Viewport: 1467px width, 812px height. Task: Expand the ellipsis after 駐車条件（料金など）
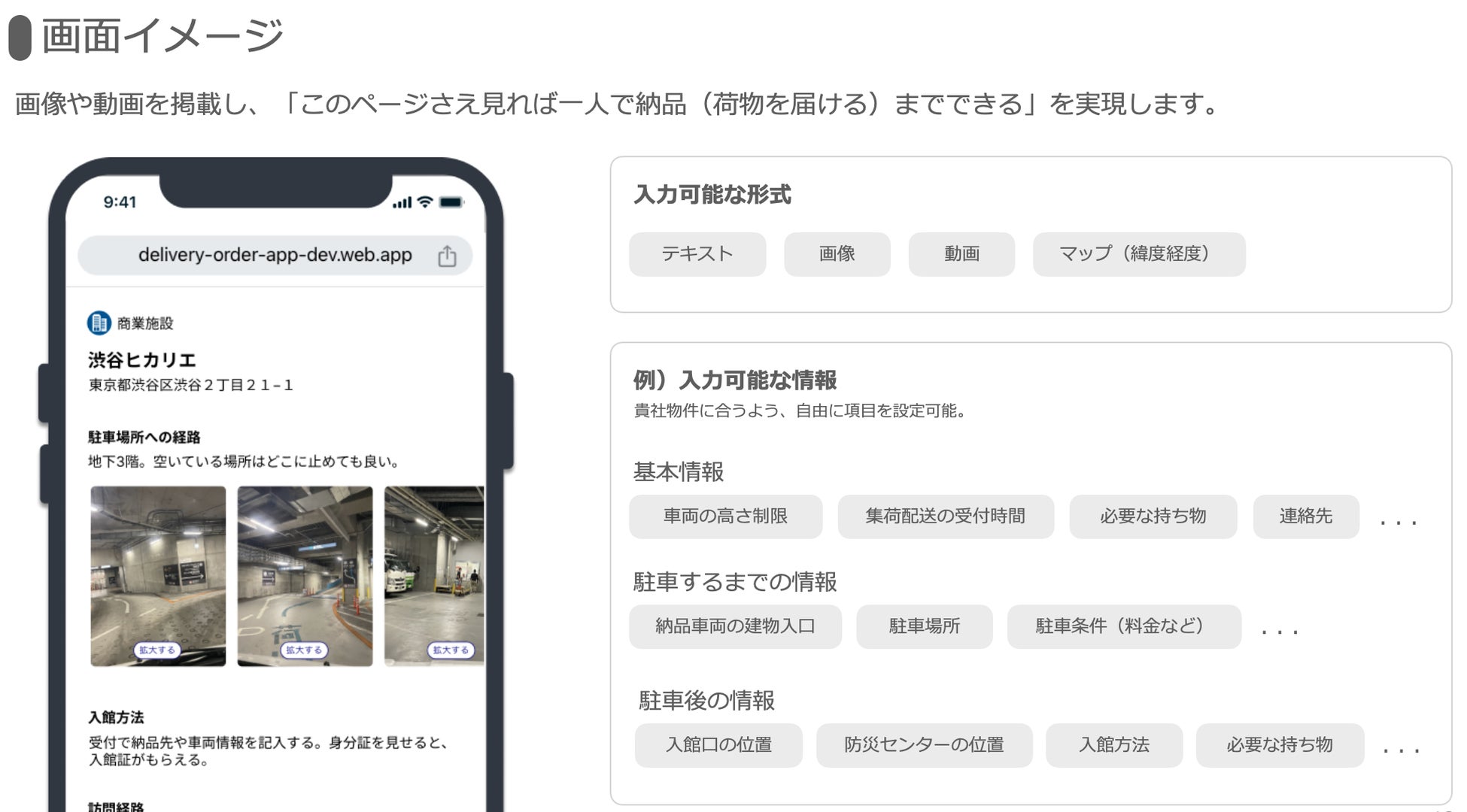pos(1279,632)
